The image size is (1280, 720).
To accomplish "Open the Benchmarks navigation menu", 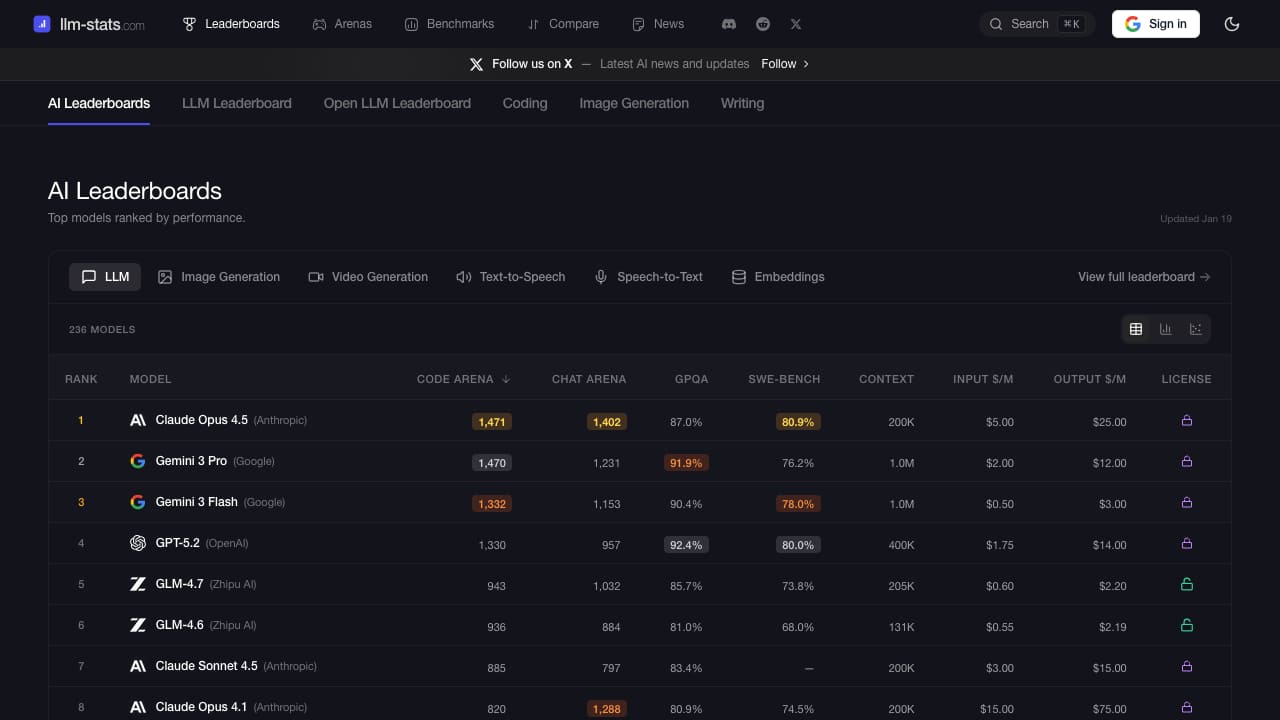I will (449, 24).
